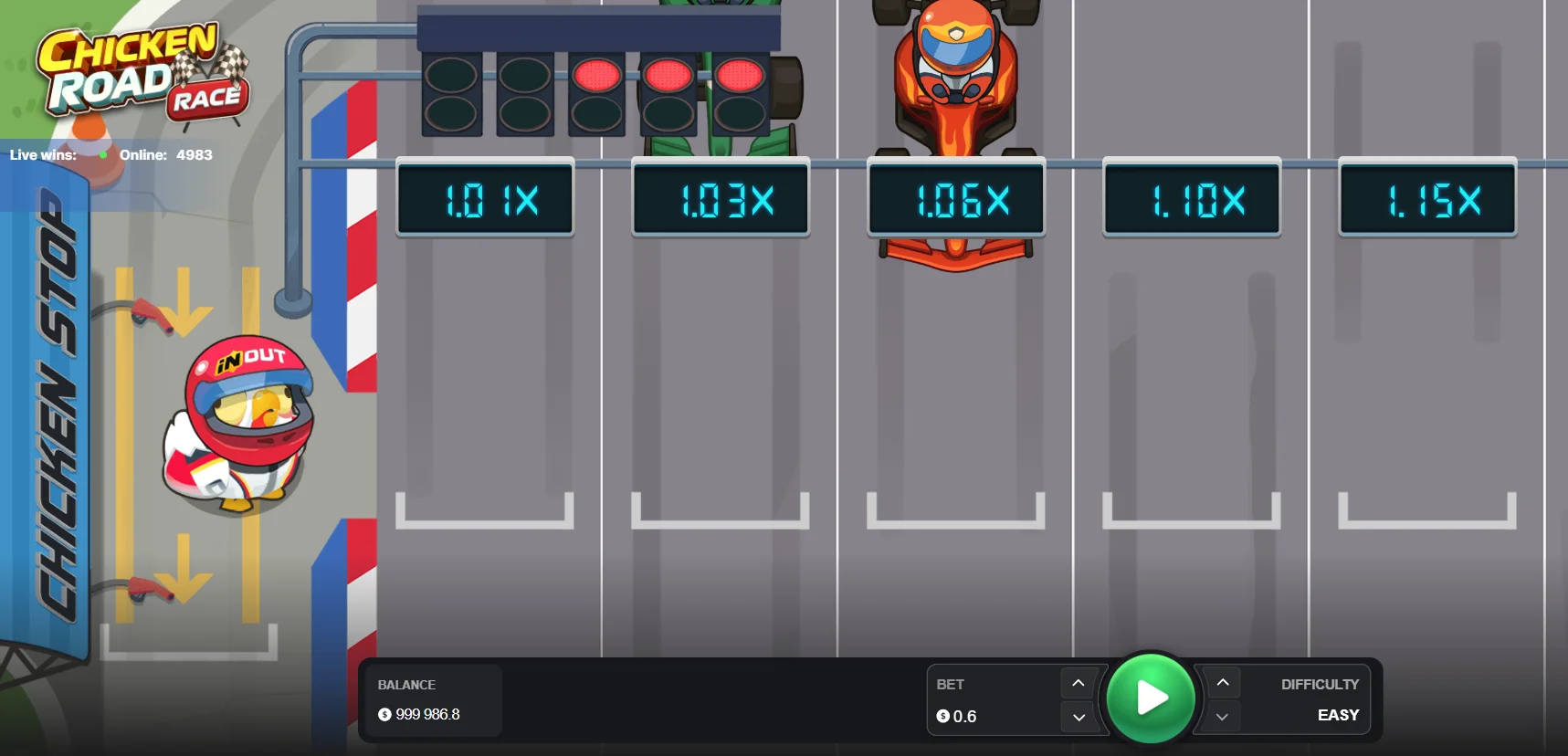Click the 1.01X multiplier sign

(x=485, y=198)
